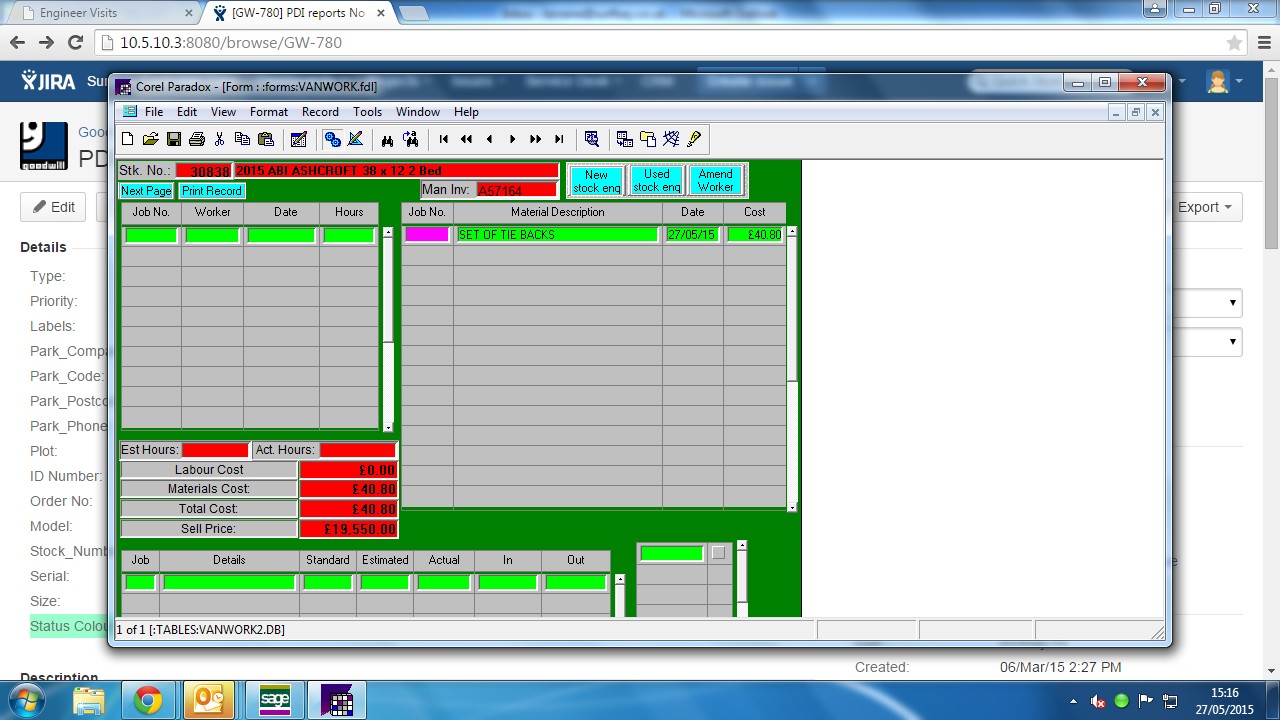Click the Copy icon in Paradox toolbar
Viewport: 1280px width, 720px height.
242,139
